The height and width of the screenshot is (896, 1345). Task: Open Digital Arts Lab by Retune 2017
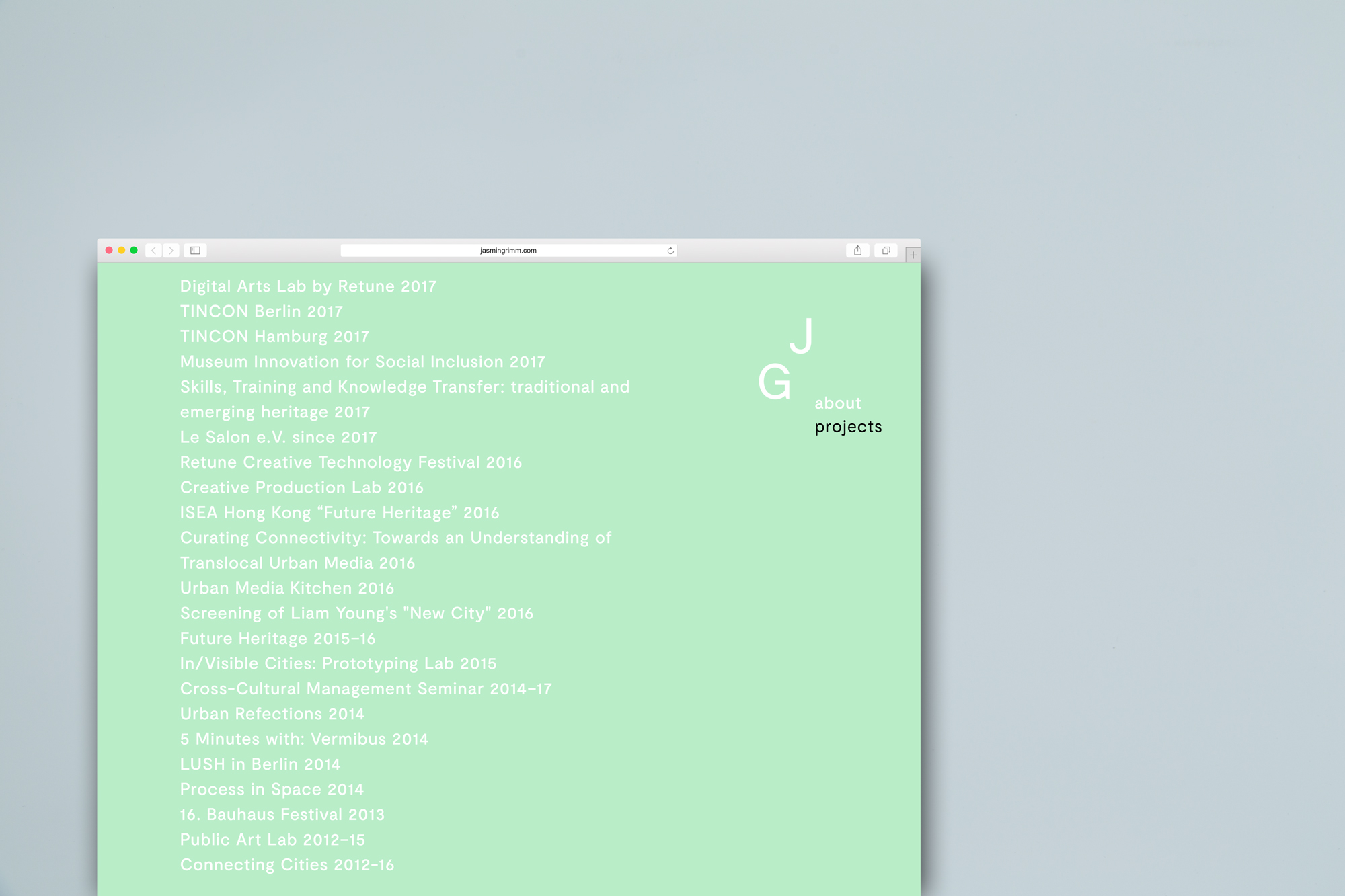(x=308, y=286)
